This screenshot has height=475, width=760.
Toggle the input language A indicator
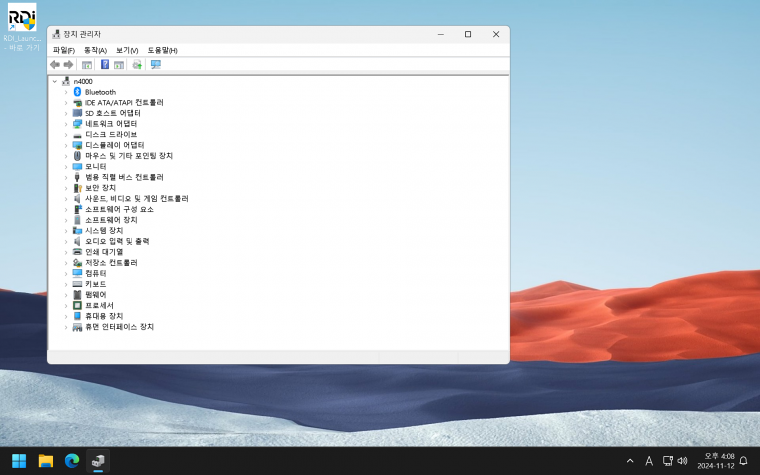(x=649, y=461)
